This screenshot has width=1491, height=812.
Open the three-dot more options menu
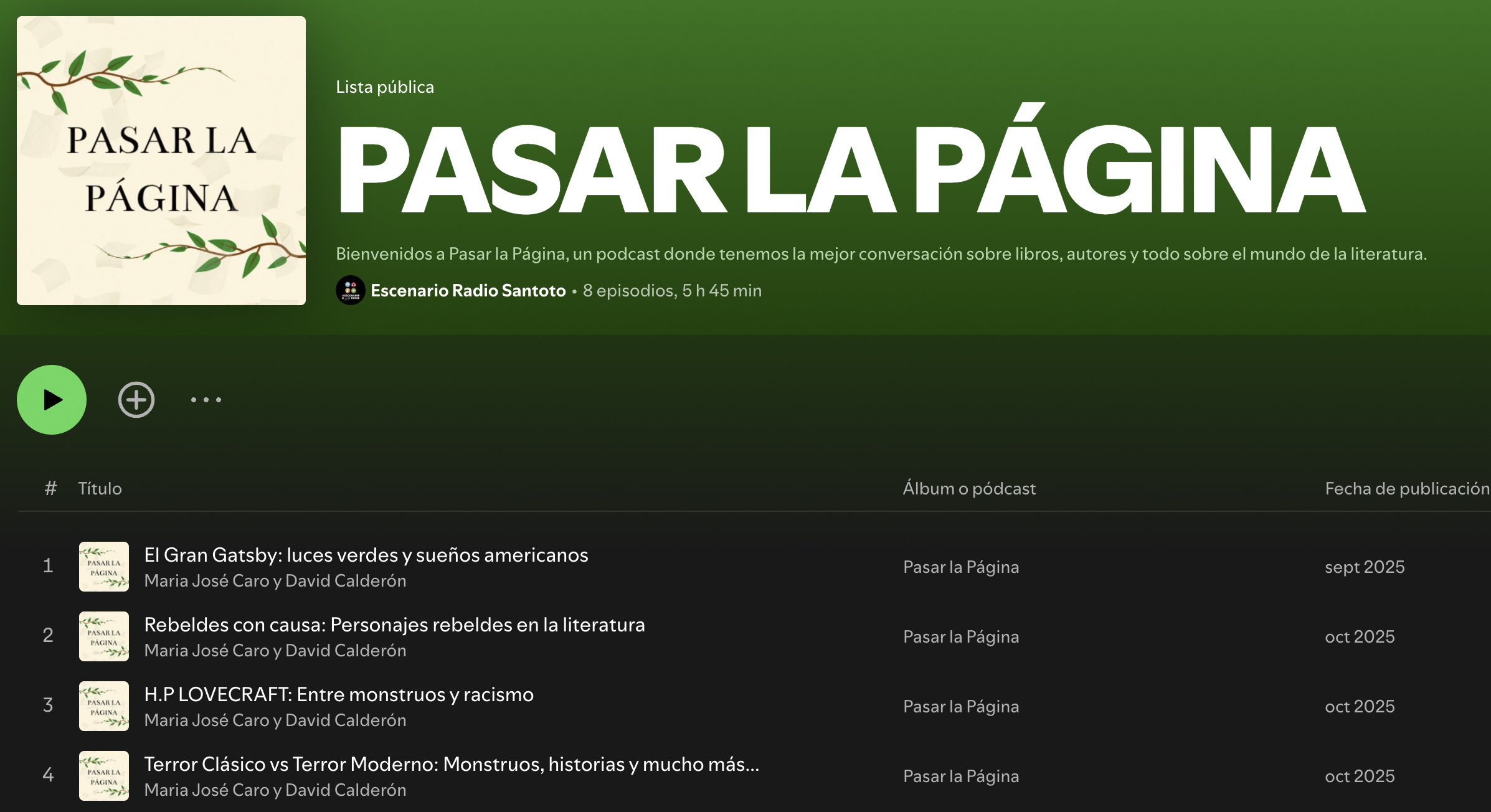point(206,400)
